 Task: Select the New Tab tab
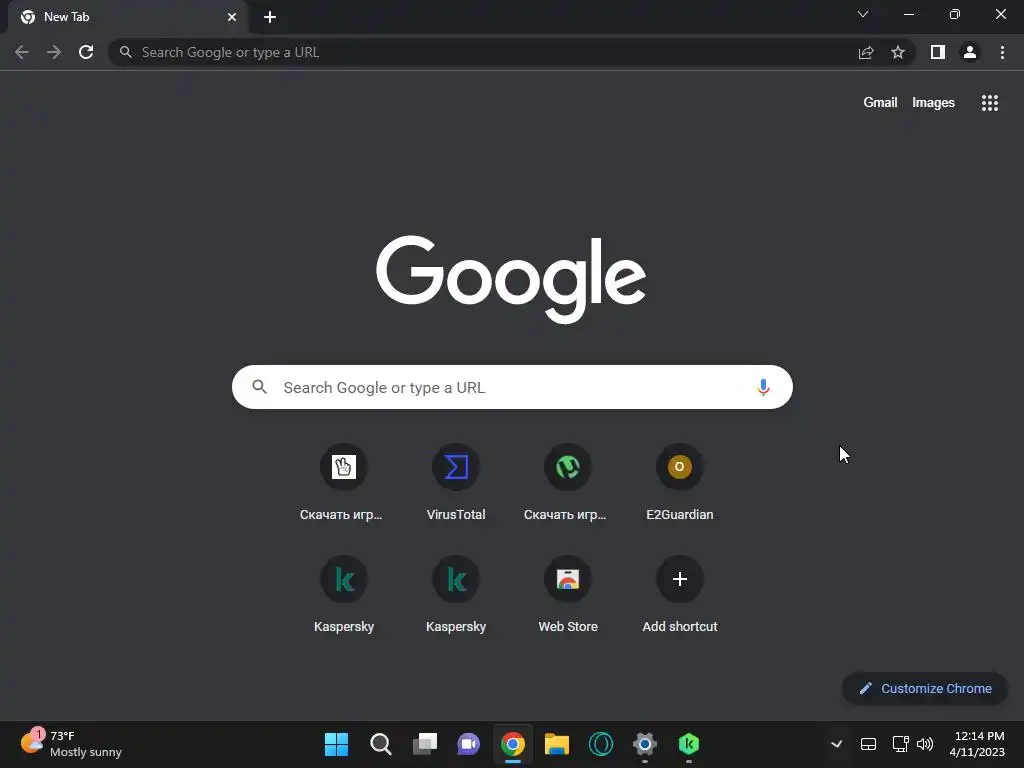(128, 17)
